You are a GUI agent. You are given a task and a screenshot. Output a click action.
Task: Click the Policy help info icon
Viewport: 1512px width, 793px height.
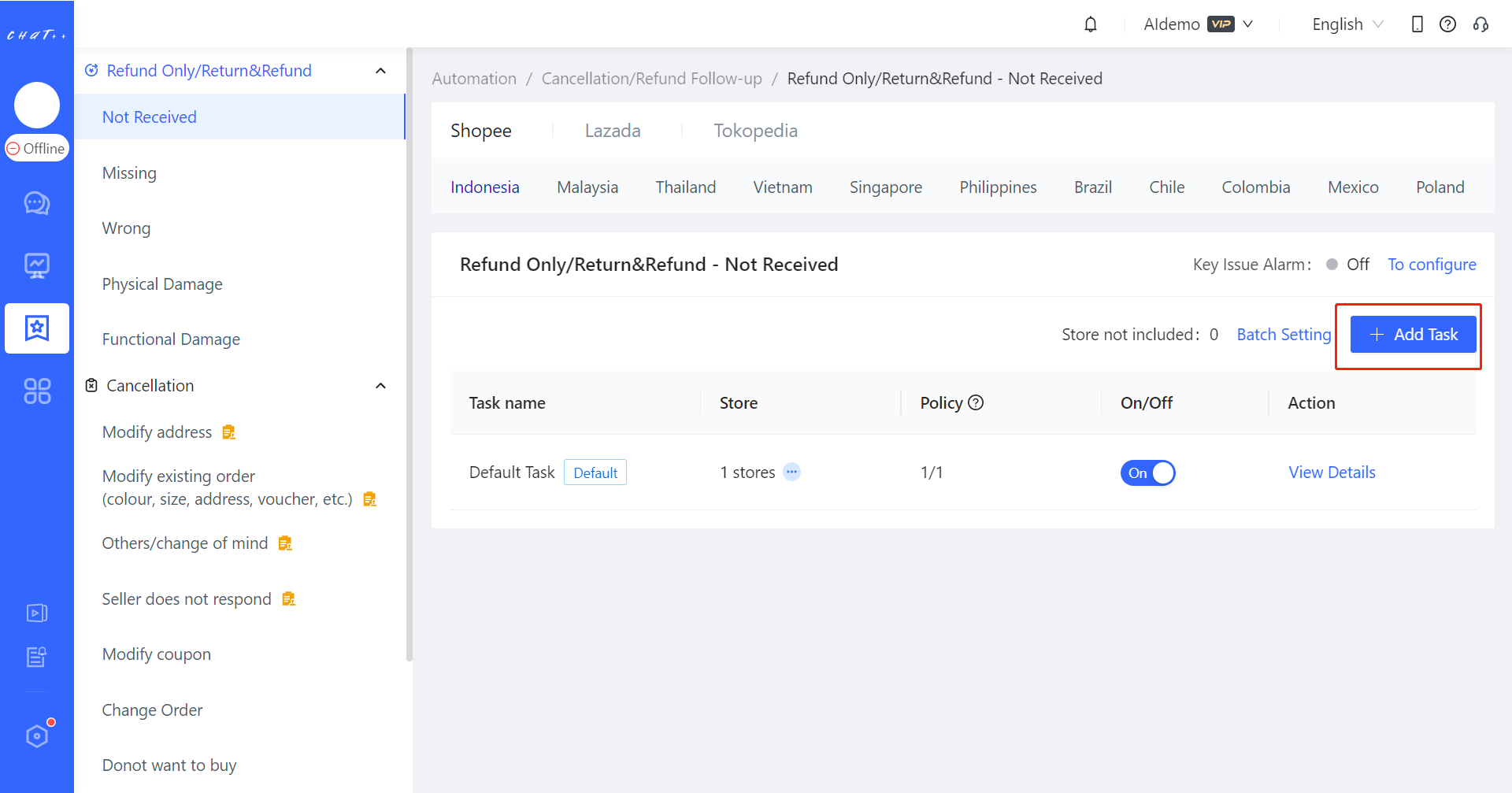(x=976, y=402)
